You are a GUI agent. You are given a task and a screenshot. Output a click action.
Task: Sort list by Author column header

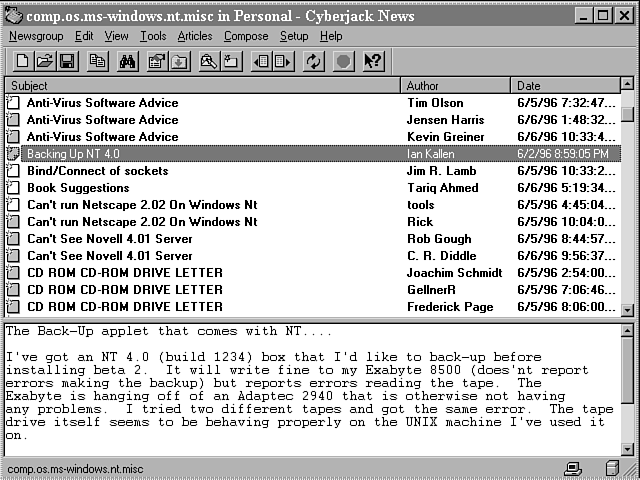coord(455,86)
